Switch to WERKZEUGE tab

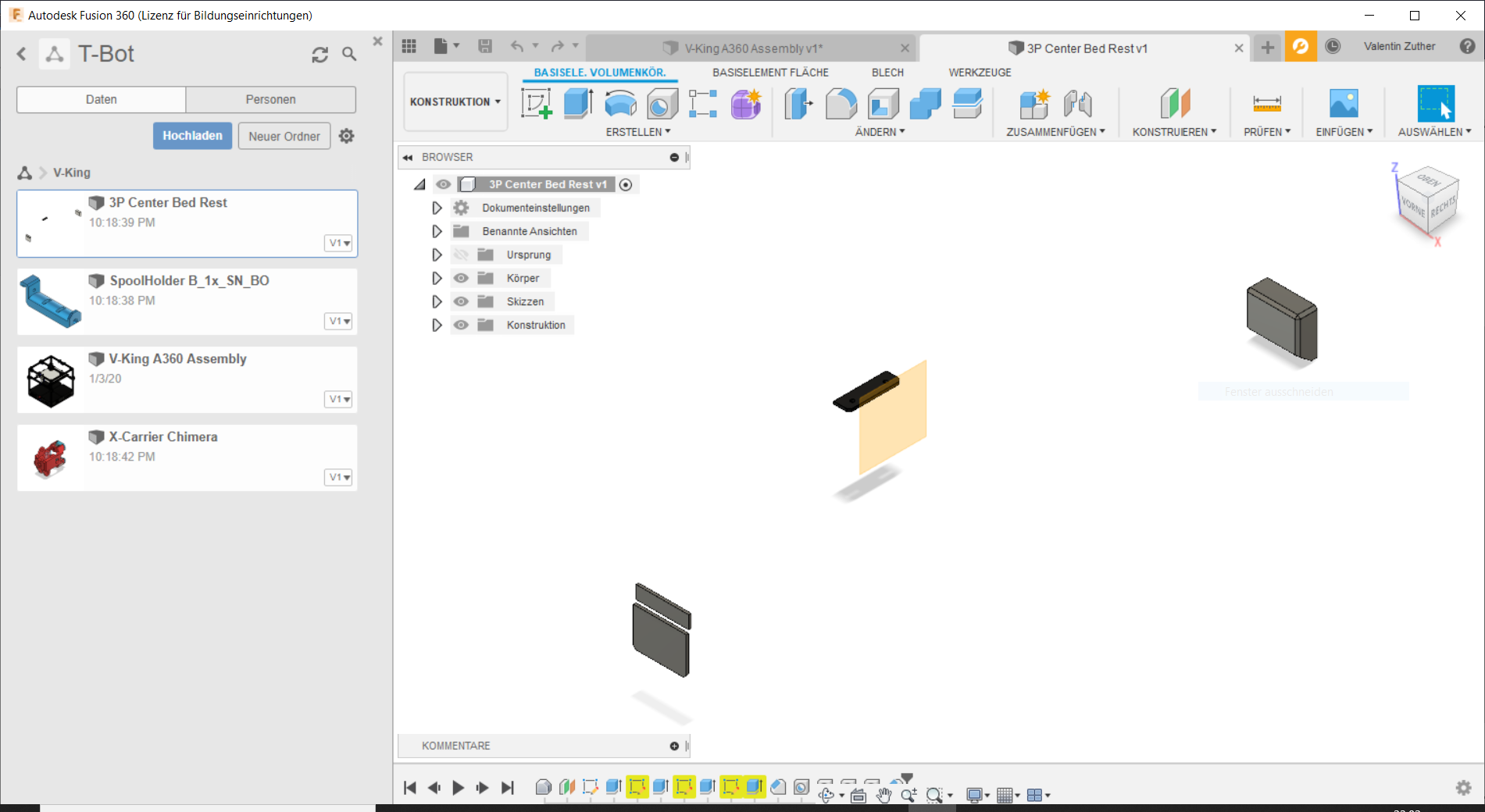coord(980,72)
